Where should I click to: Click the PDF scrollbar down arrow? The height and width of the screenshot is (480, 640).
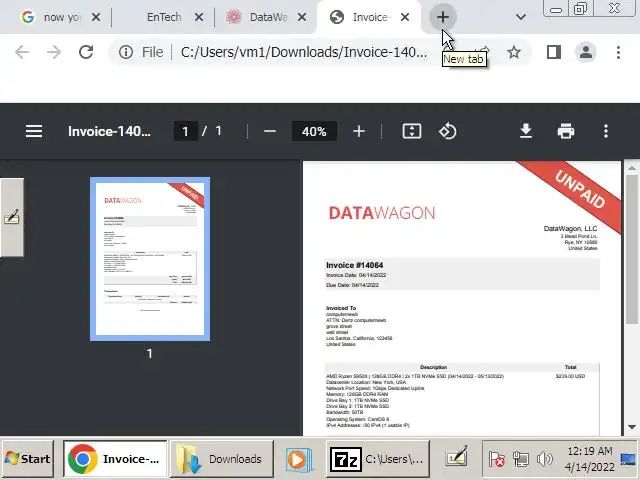click(x=632, y=427)
